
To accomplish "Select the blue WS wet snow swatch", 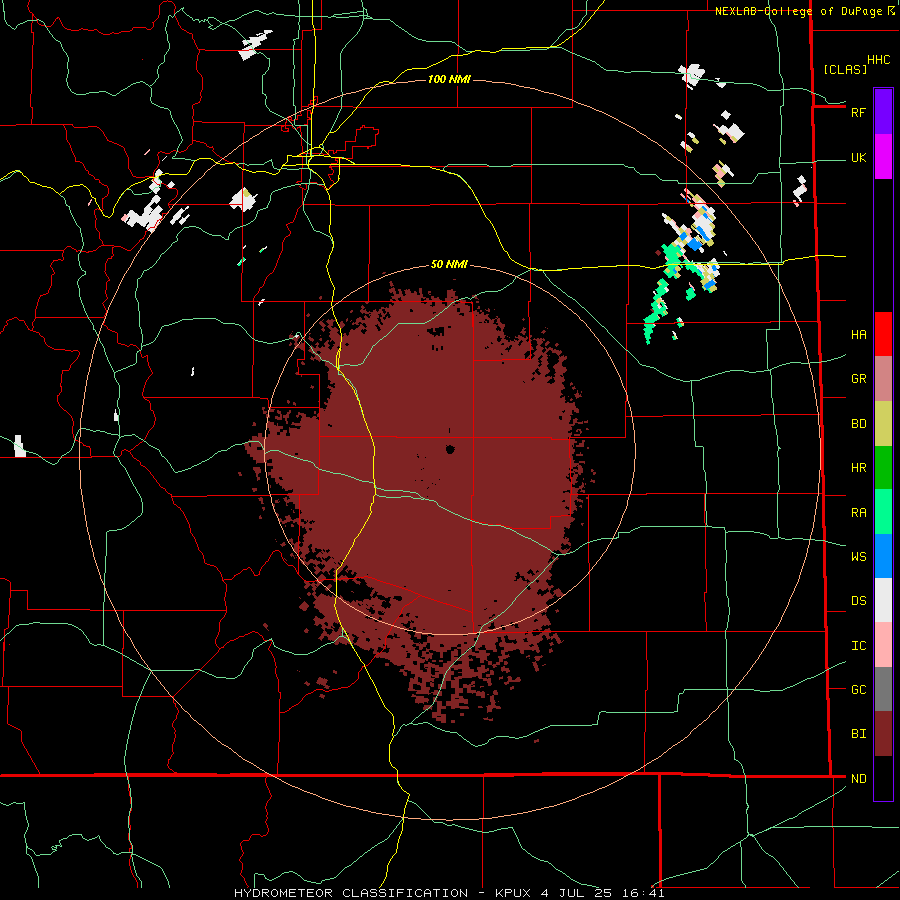I will click(883, 556).
